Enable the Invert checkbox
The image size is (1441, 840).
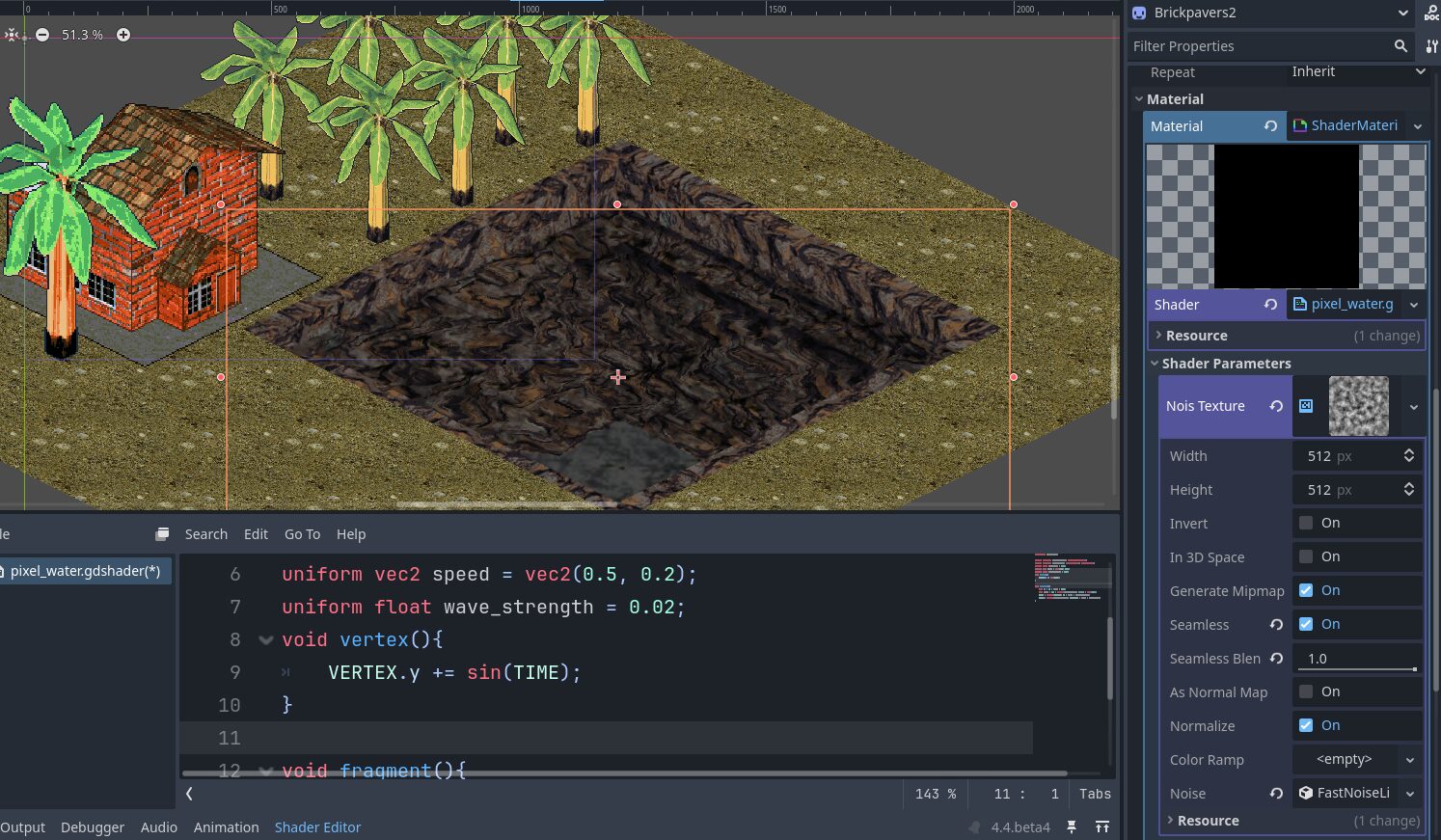click(x=1306, y=524)
